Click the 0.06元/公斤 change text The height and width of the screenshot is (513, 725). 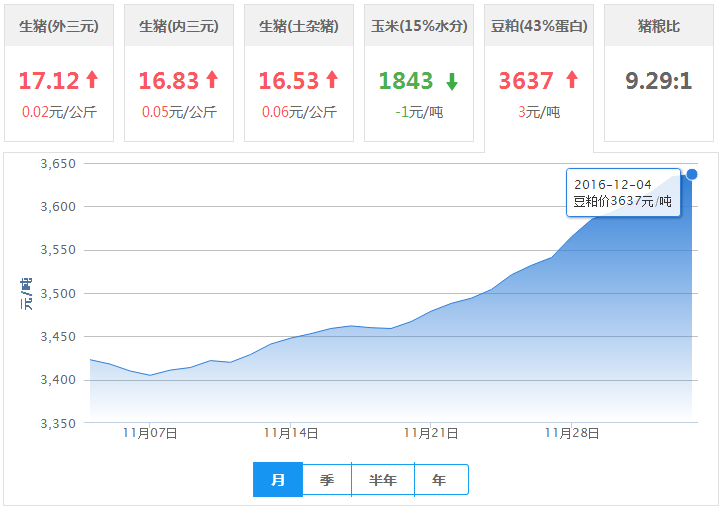point(299,112)
